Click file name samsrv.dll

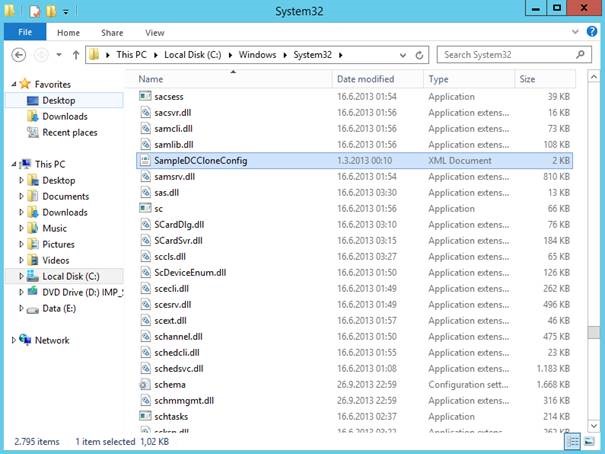(174, 177)
